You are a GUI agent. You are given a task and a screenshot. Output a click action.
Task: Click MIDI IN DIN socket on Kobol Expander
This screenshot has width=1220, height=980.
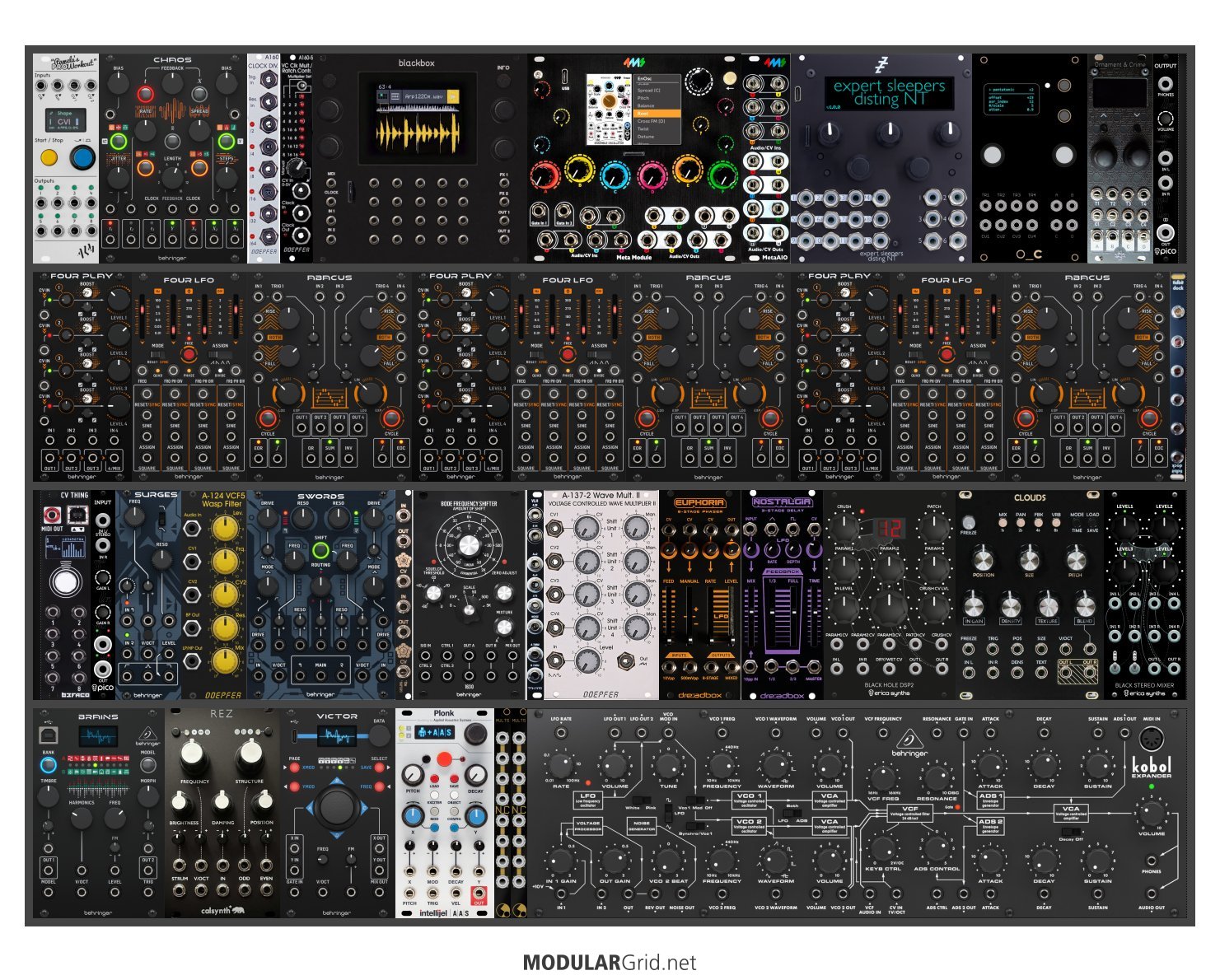[x=1151, y=738]
